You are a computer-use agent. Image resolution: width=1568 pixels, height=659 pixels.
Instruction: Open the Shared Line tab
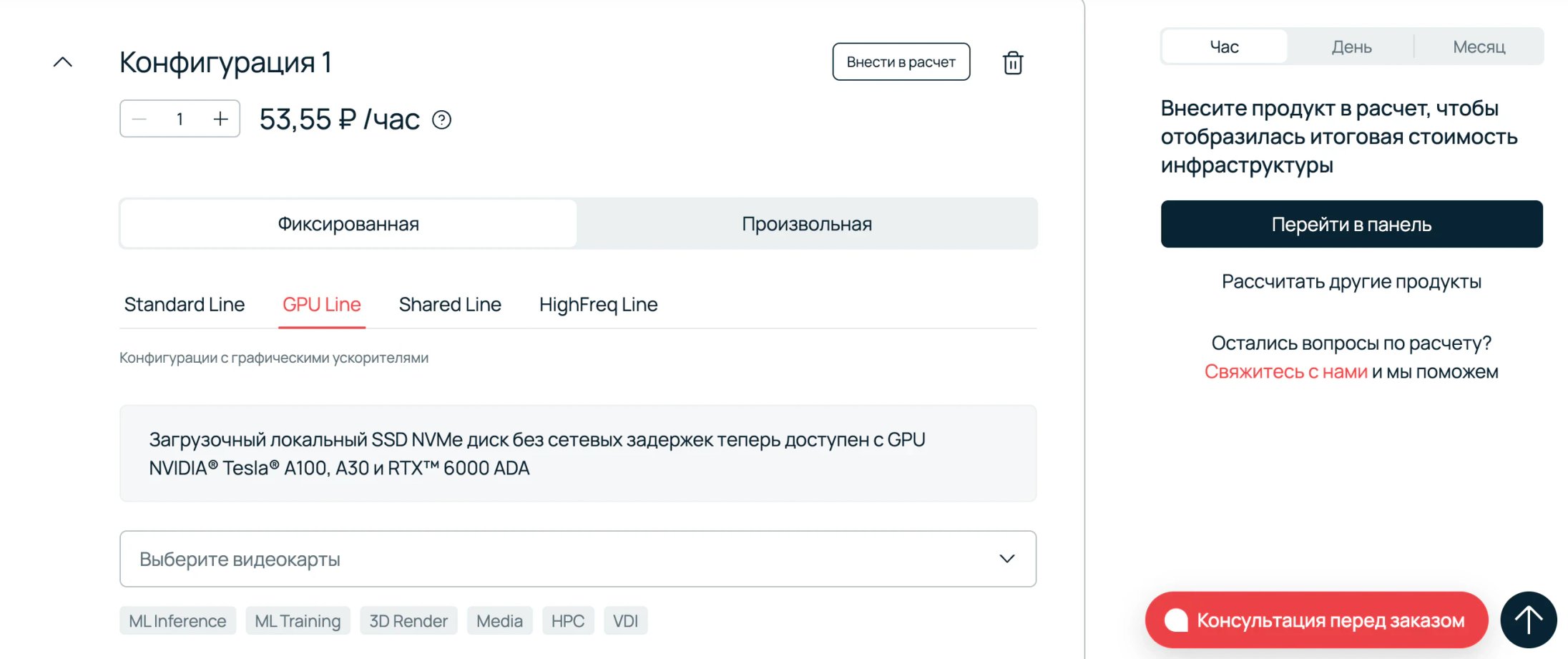450,305
